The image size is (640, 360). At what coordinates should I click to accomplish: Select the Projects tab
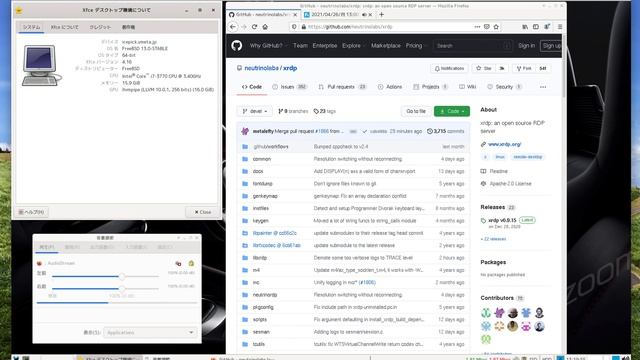click(430, 87)
